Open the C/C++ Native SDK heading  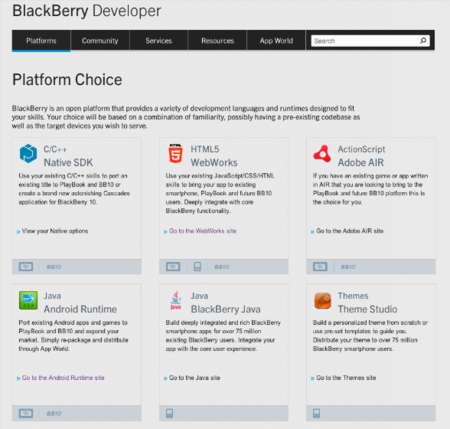[x=68, y=156]
